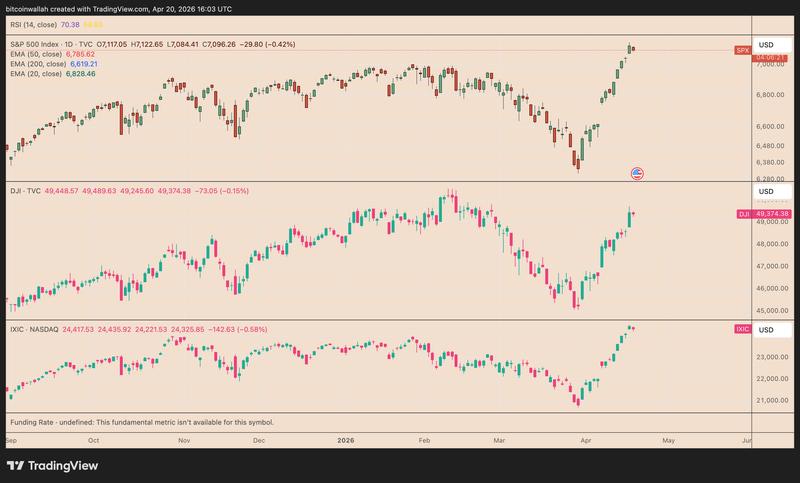This screenshot has height=483, width=800.
Task: Click the IXIC close value 24,325.85
Action: pyautogui.click(x=187, y=329)
